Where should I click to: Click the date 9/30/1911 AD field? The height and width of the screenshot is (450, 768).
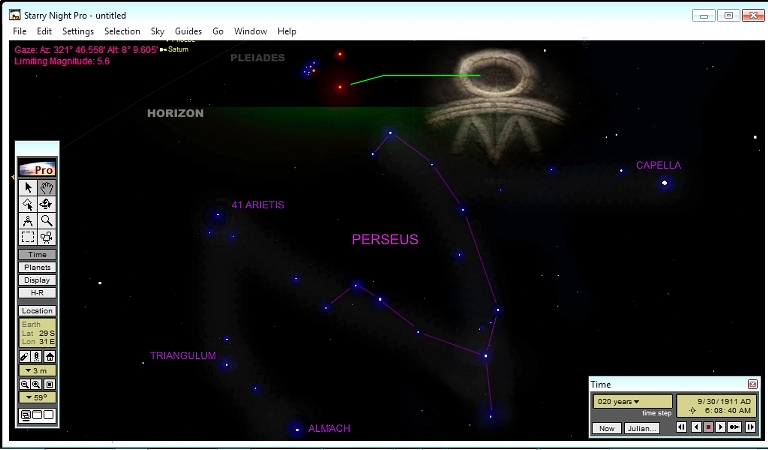[x=724, y=401]
